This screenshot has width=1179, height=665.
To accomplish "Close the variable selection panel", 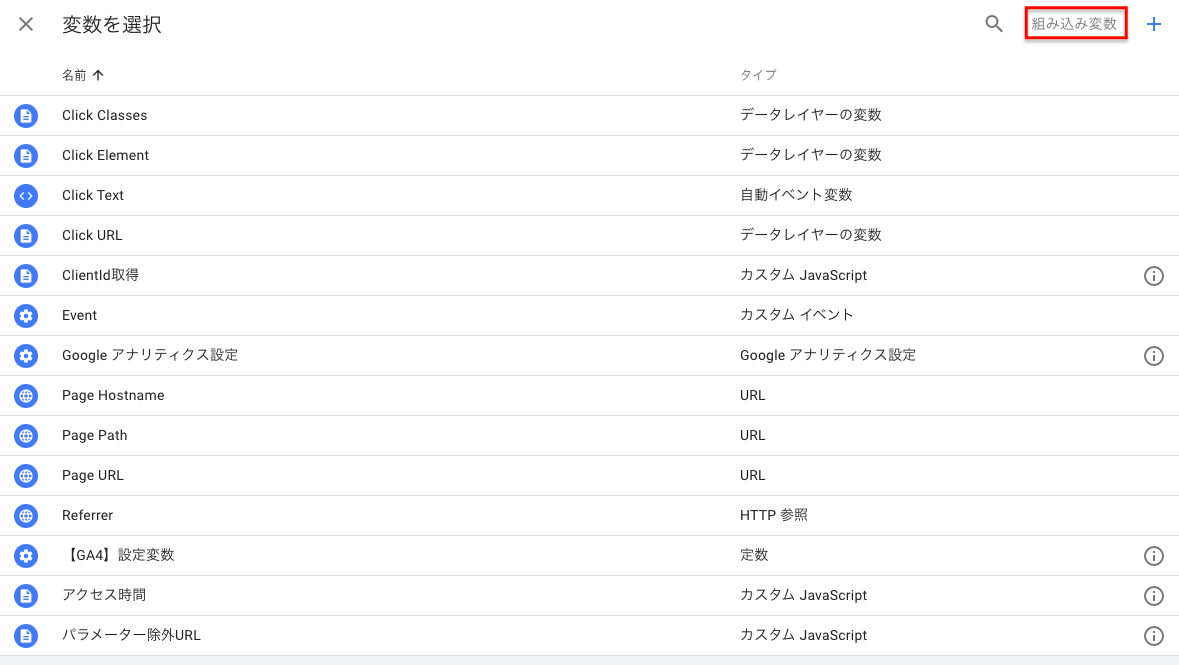I will coord(26,24).
